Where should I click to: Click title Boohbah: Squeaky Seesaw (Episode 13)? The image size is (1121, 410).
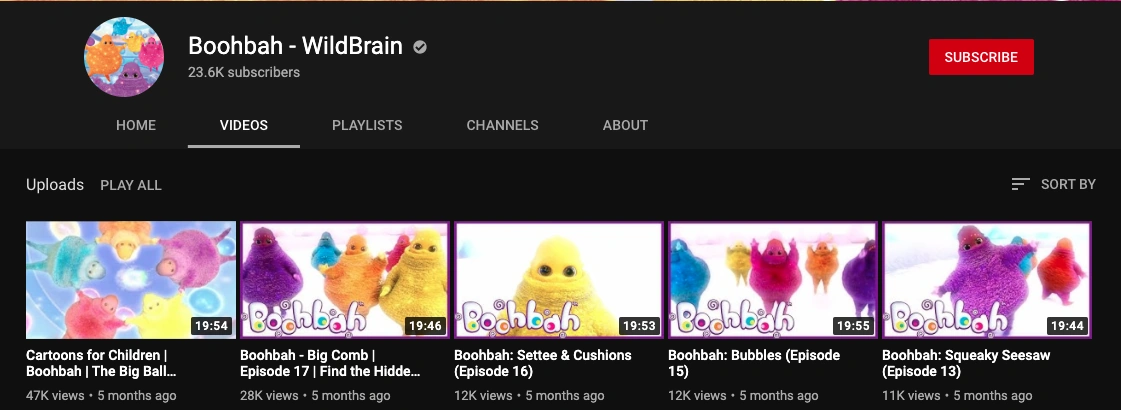pyautogui.click(x=966, y=363)
